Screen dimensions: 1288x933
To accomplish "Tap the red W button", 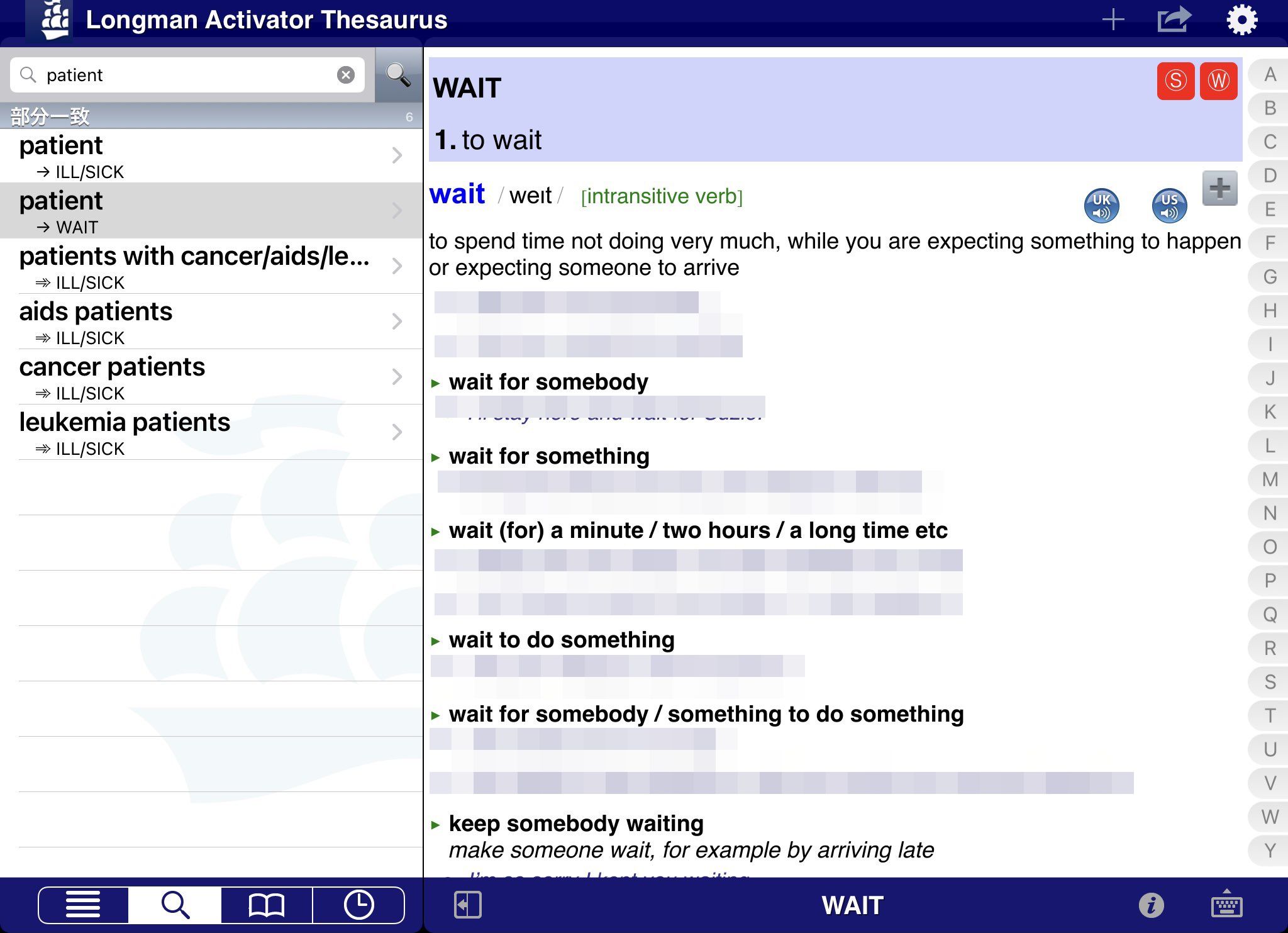I will tap(1218, 81).
